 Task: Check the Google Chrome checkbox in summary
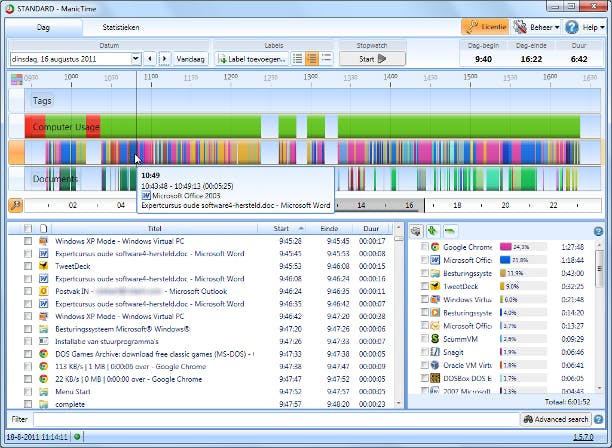click(425, 246)
